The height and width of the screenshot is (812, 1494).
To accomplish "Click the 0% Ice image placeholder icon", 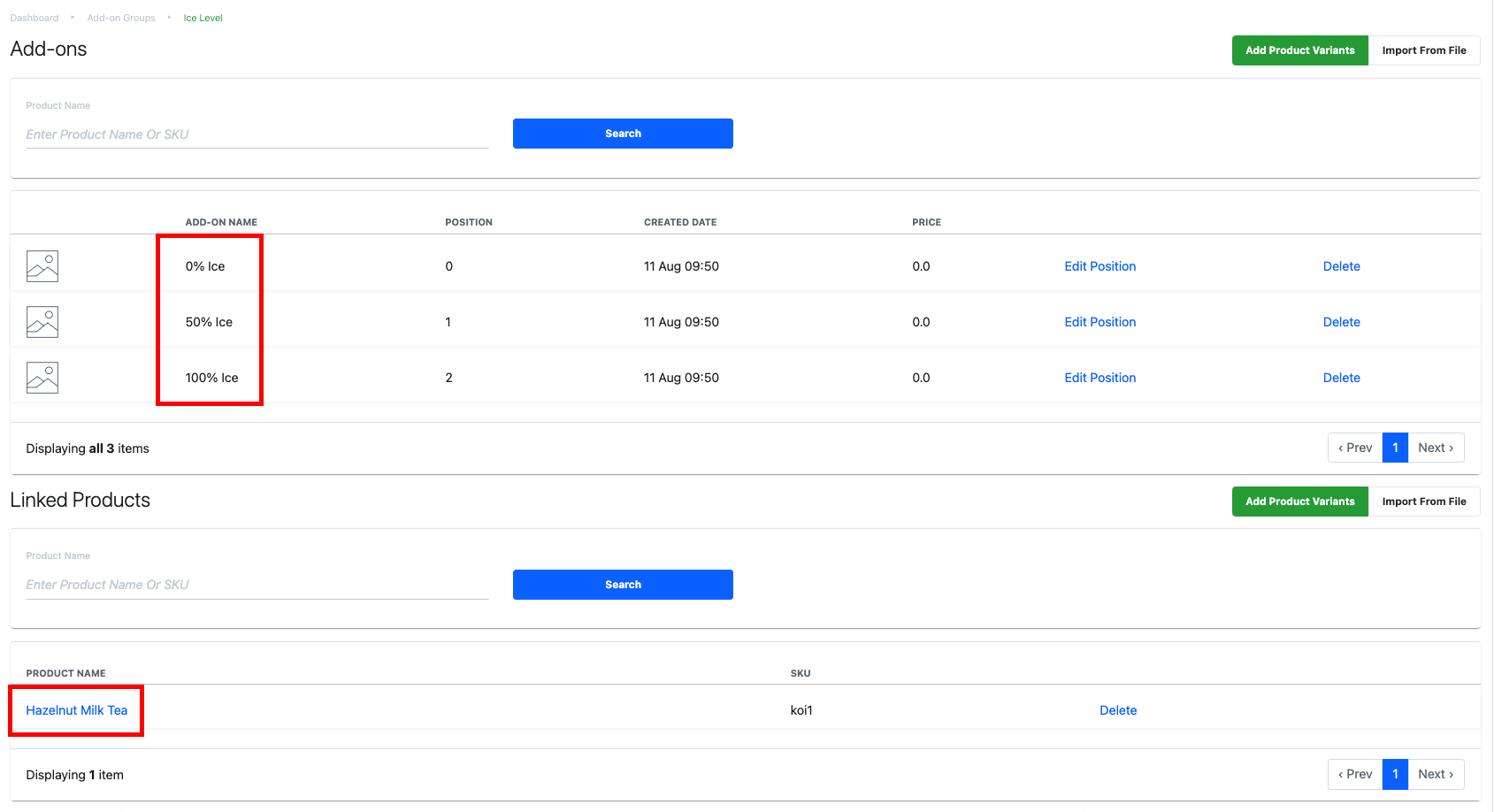I will (x=42, y=266).
